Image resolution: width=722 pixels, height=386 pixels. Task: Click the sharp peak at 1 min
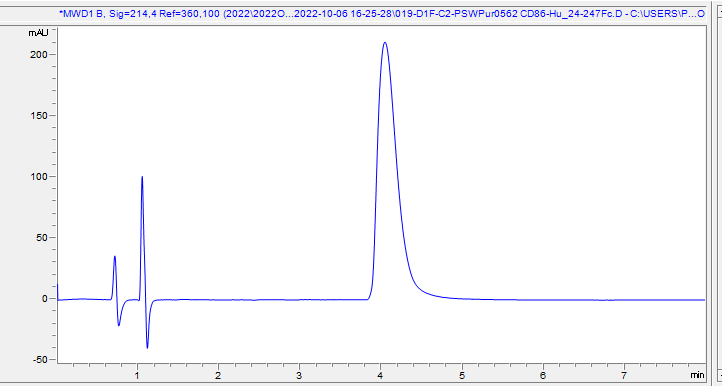pos(142,177)
